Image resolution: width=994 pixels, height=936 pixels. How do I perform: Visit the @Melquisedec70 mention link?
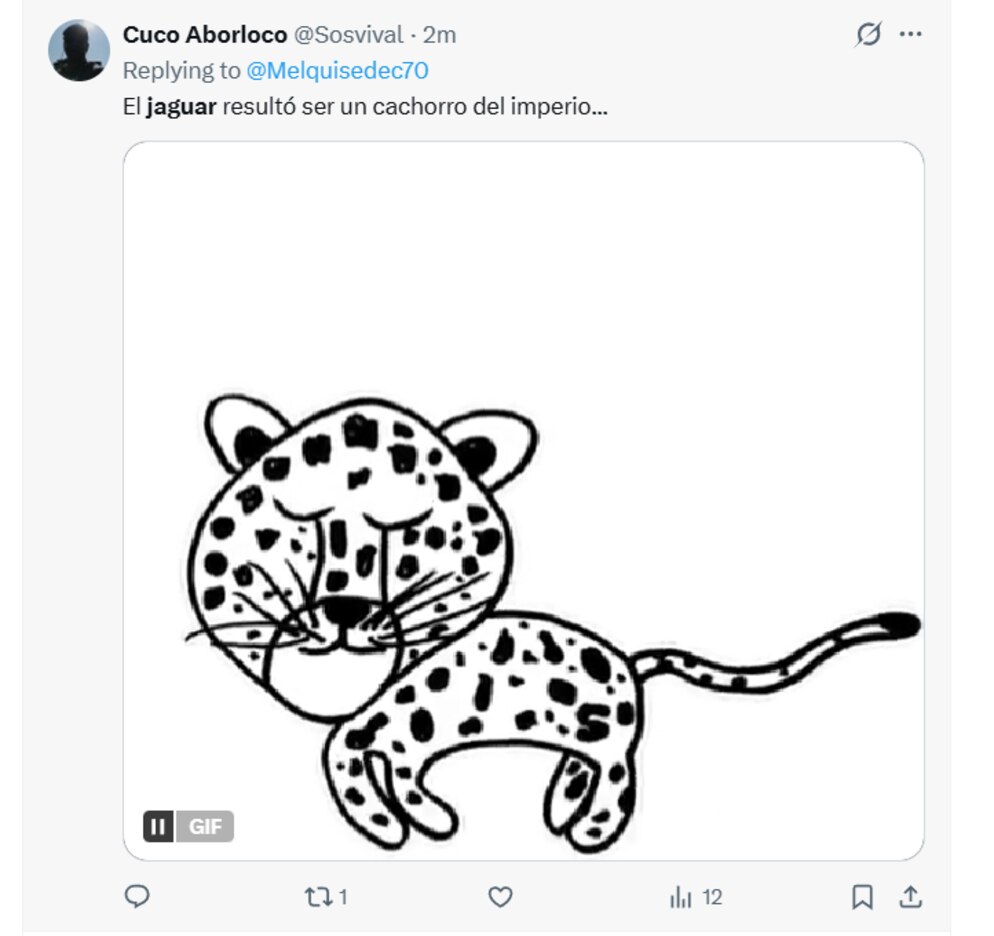coord(337,70)
